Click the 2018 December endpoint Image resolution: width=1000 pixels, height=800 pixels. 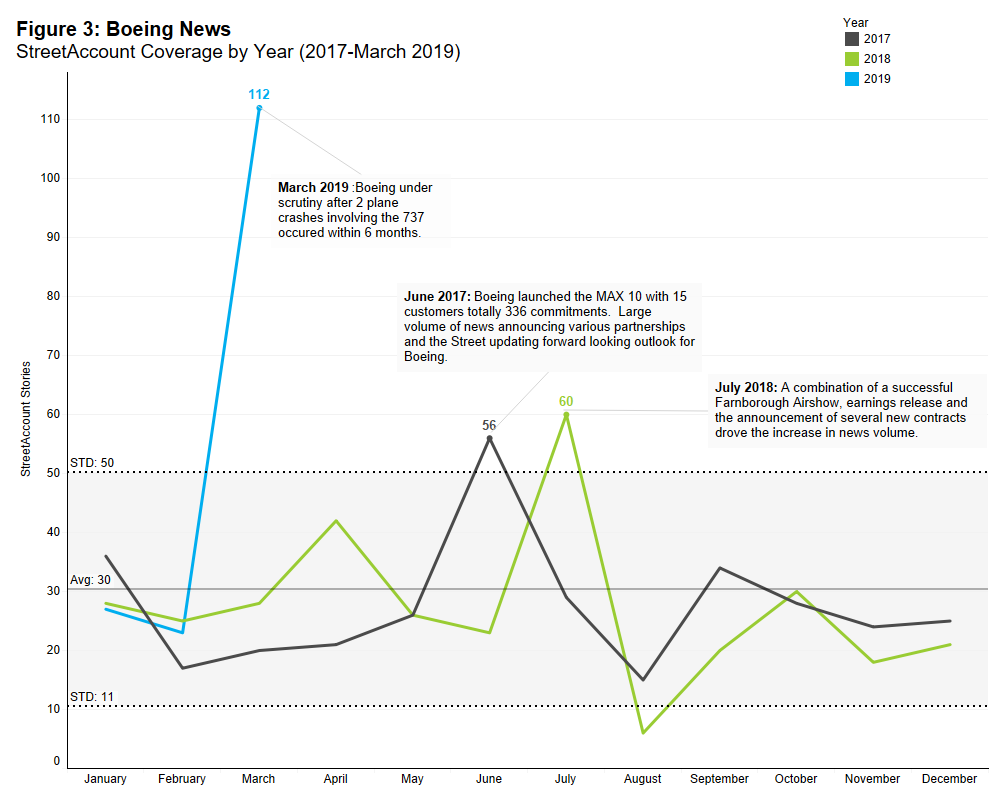(950, 644)
